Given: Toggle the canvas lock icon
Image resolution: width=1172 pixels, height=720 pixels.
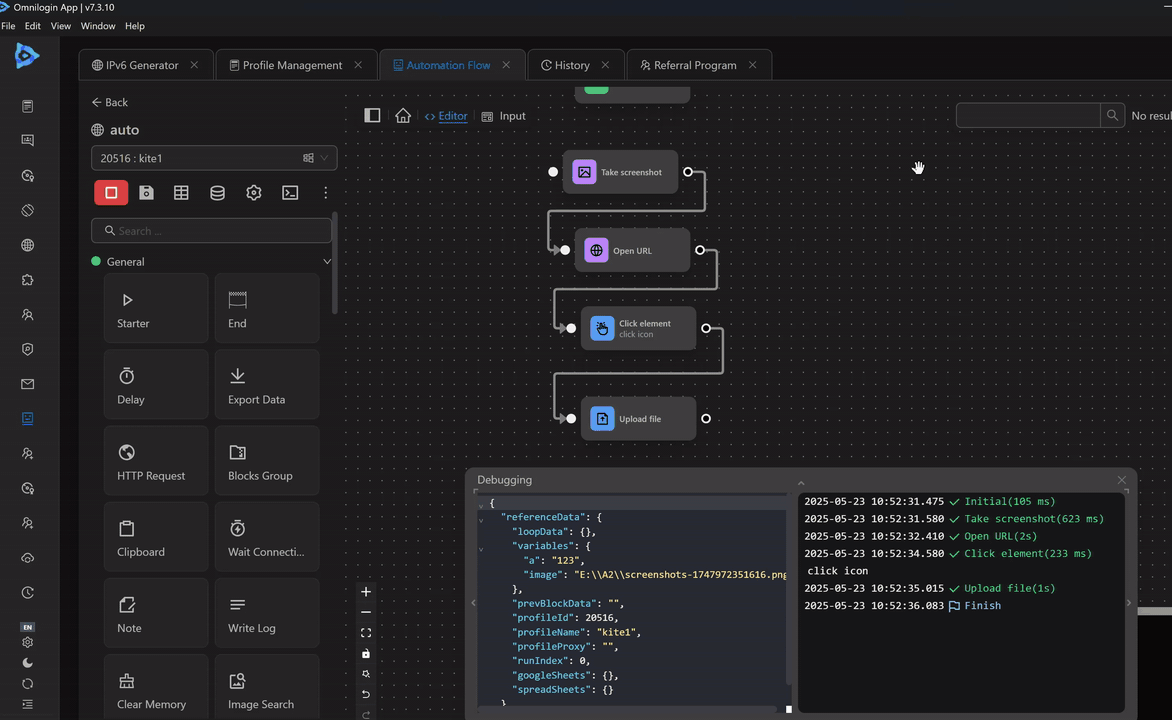Looking at the screenshot, I should point(366,654).
